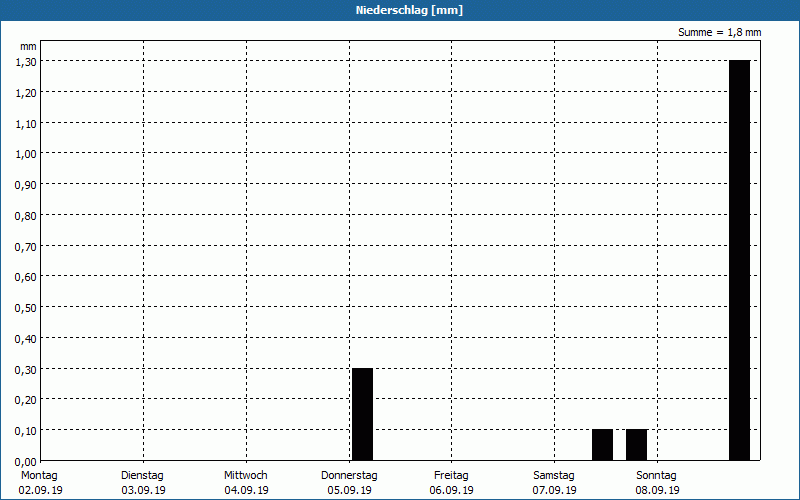Click the 0,40 y-axis value
800x500 pixels.
point(26,339)
